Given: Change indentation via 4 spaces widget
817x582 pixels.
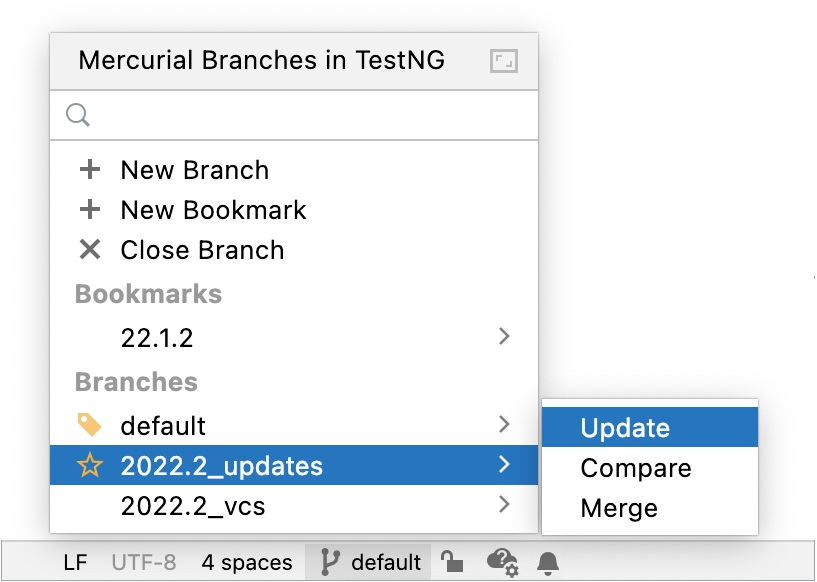Looking at the screenshot, I should tap(247, 562).
